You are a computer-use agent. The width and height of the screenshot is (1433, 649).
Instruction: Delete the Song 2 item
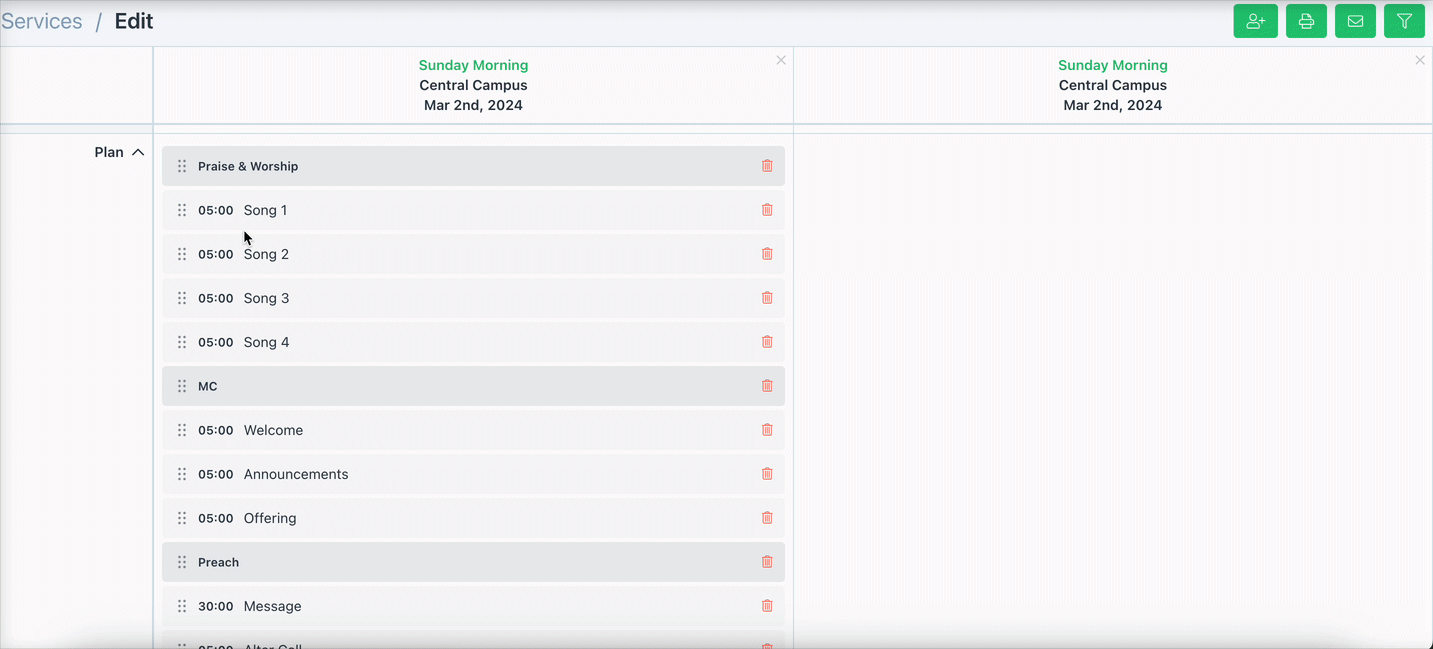[767, 254]
